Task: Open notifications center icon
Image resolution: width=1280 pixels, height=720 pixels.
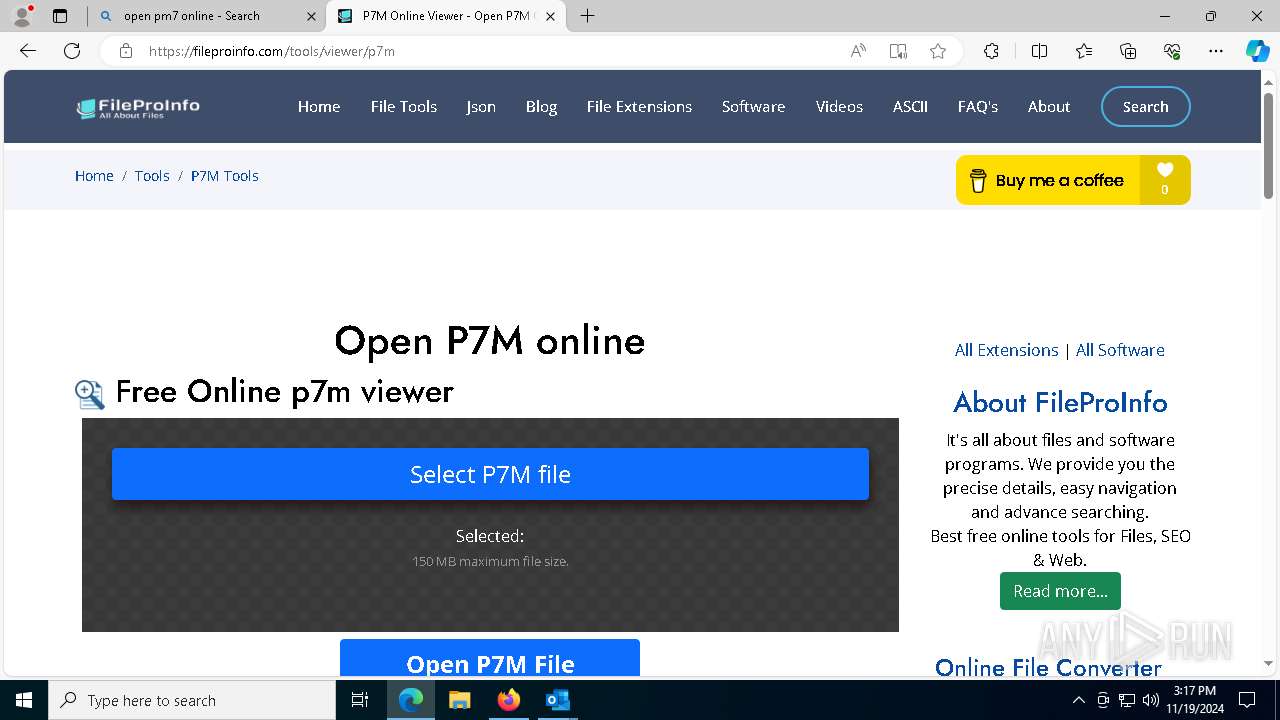Action: coord(1247,700)
